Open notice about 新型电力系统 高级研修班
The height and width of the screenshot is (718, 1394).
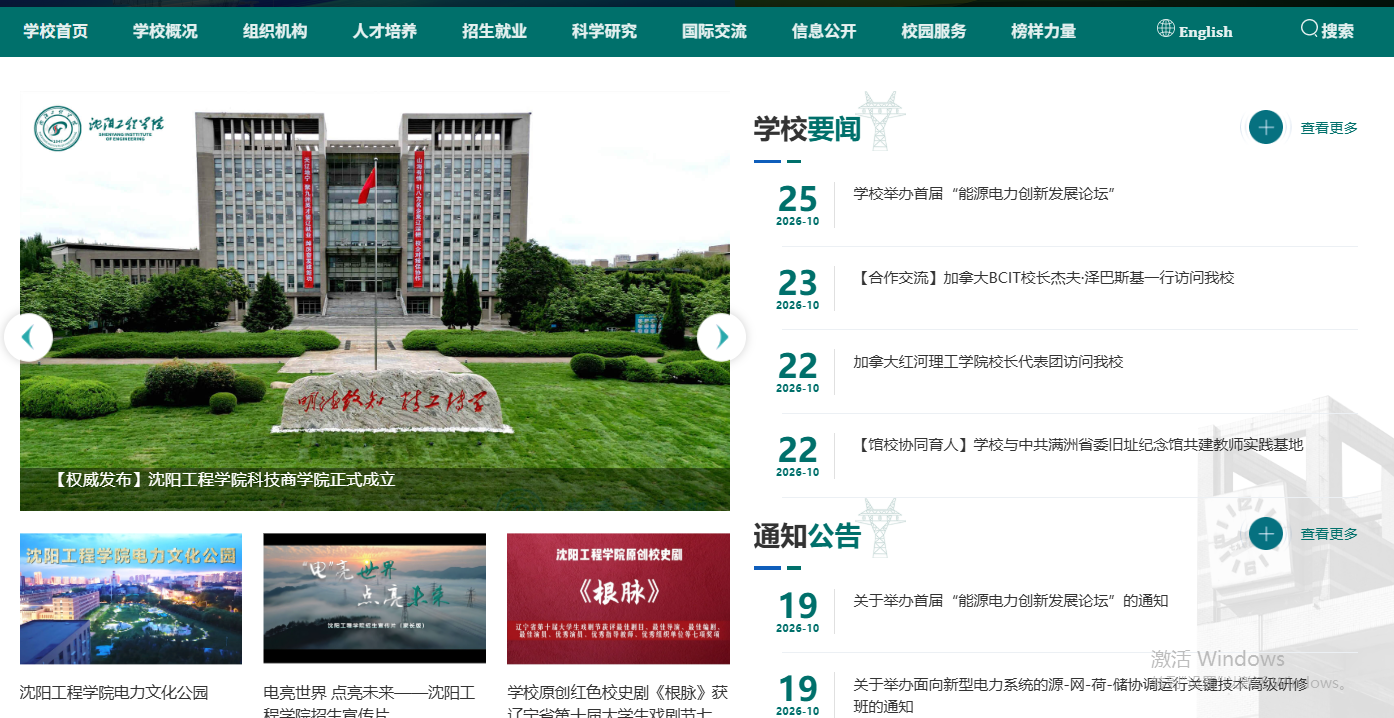(x=1080, y=695)
